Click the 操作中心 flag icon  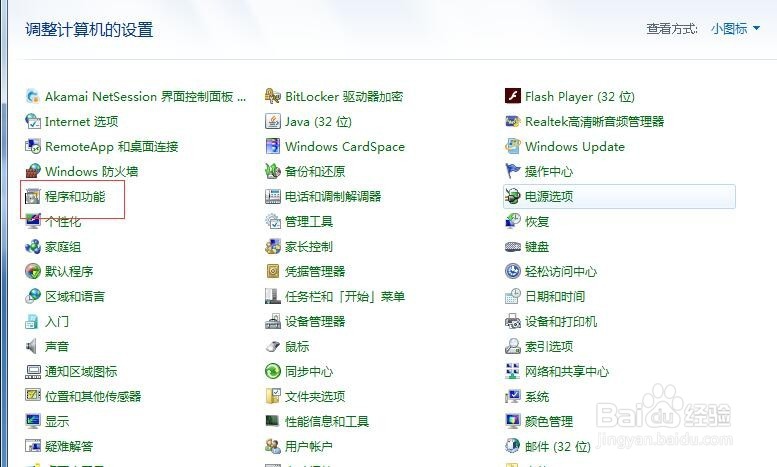click(512, 171)
